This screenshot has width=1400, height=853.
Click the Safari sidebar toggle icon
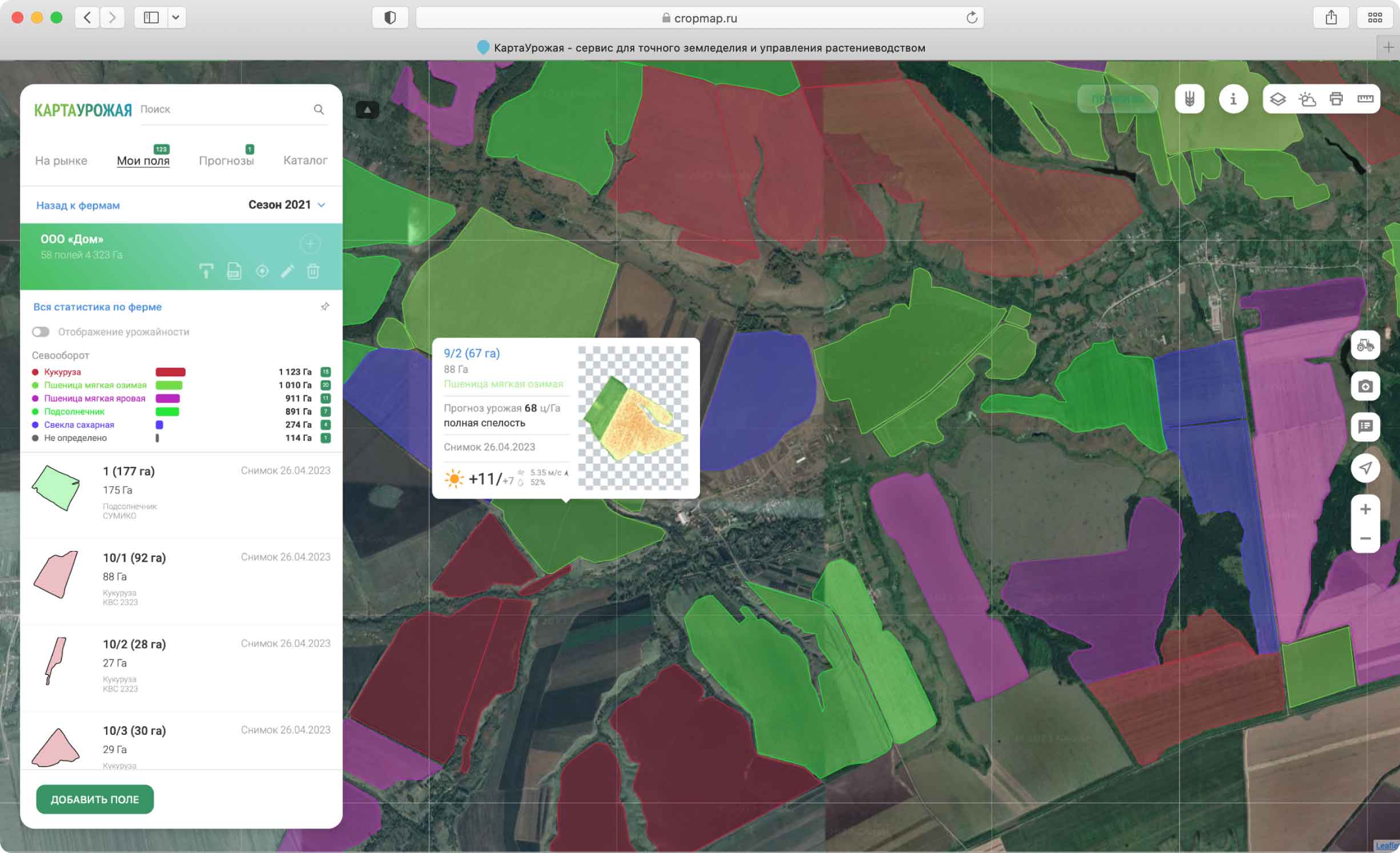(151, 18)
